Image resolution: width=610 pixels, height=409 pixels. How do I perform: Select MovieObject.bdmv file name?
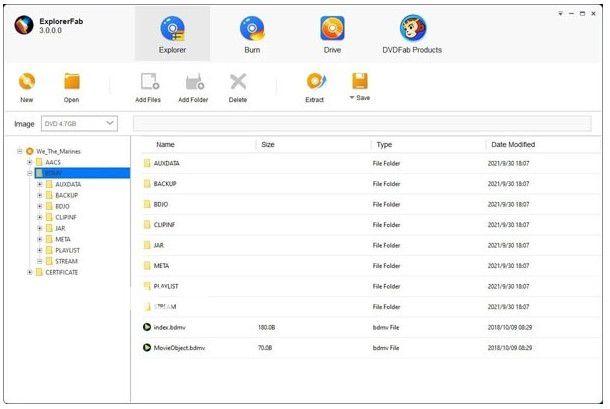179,348
